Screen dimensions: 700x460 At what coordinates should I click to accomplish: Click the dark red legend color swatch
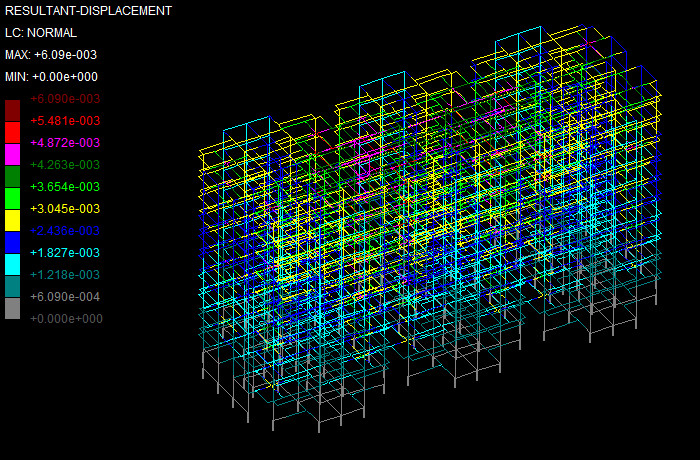click(x=12, y=110)
